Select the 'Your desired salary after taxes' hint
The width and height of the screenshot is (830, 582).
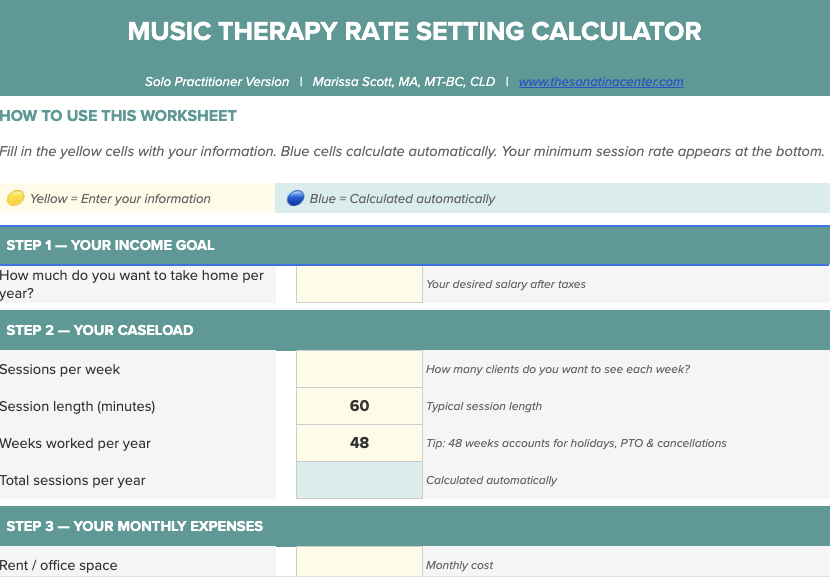tap(506, 284)
